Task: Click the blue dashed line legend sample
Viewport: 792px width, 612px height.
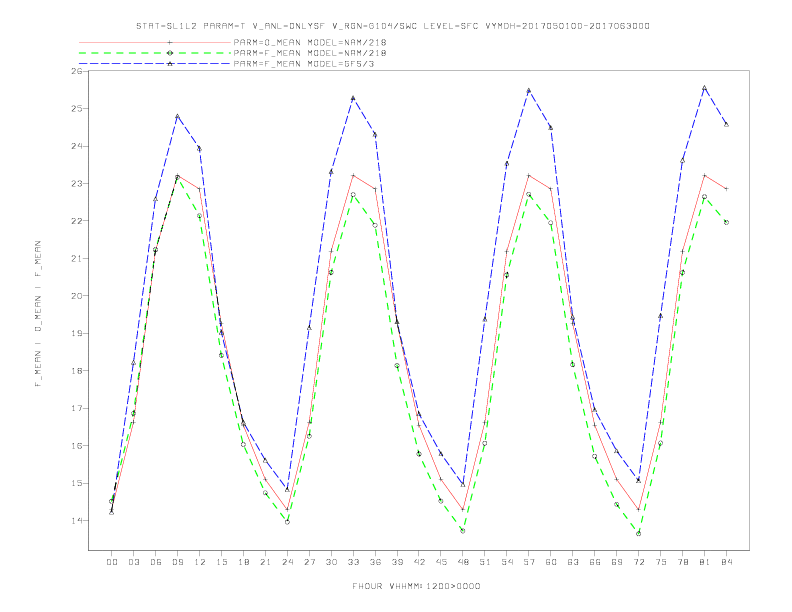Action: point(155,64)
